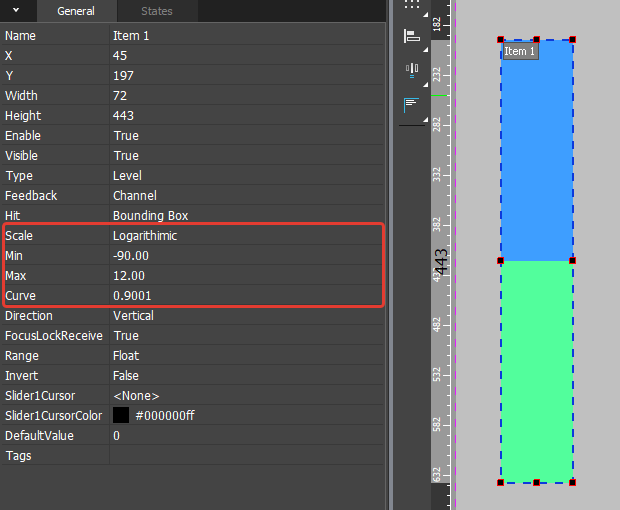
Task: Edit the color hex value #000000ff
Action: (x=165, y=416)
